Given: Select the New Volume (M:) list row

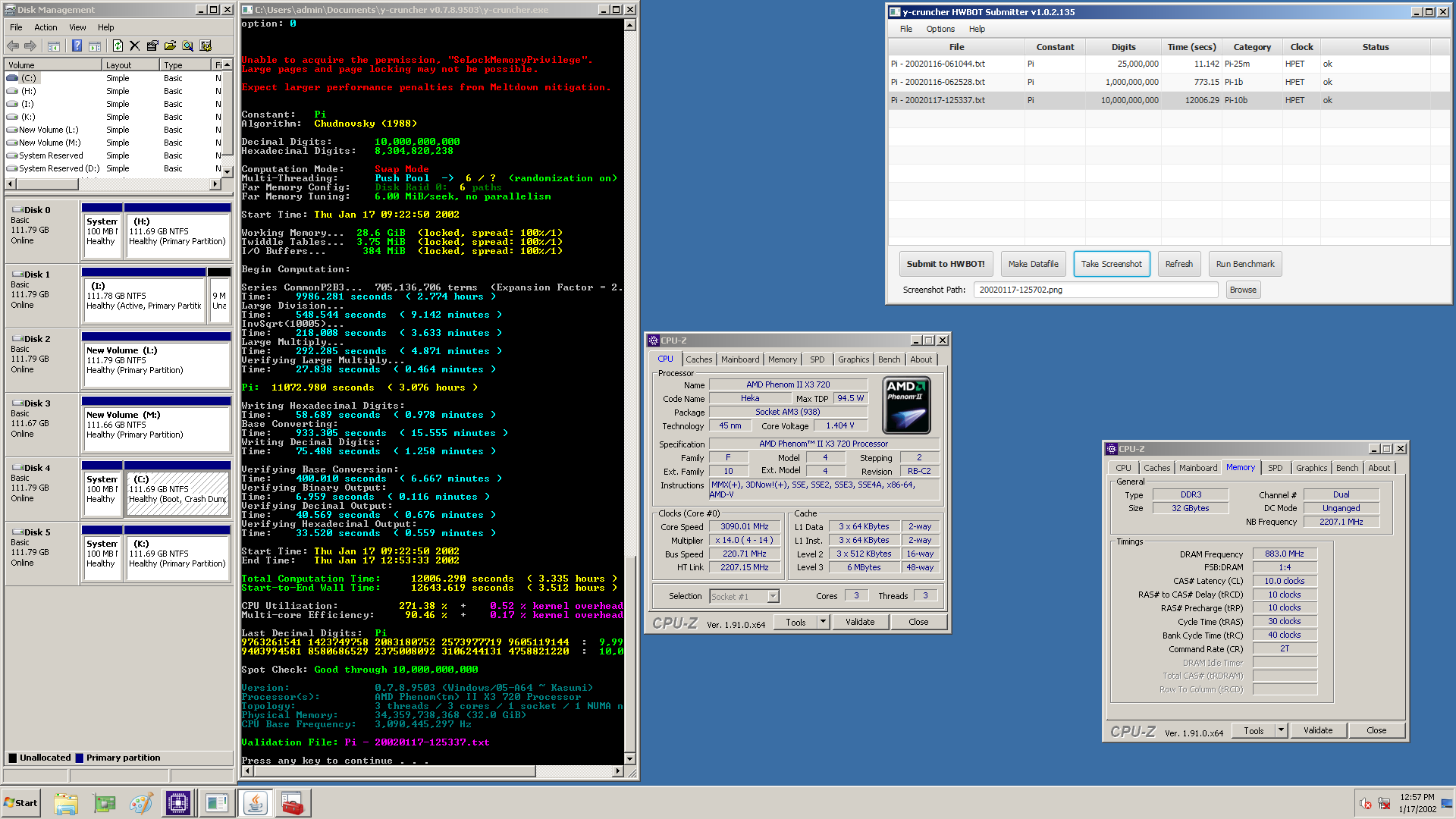Looking at the screenshot, I should click(114, 143).
